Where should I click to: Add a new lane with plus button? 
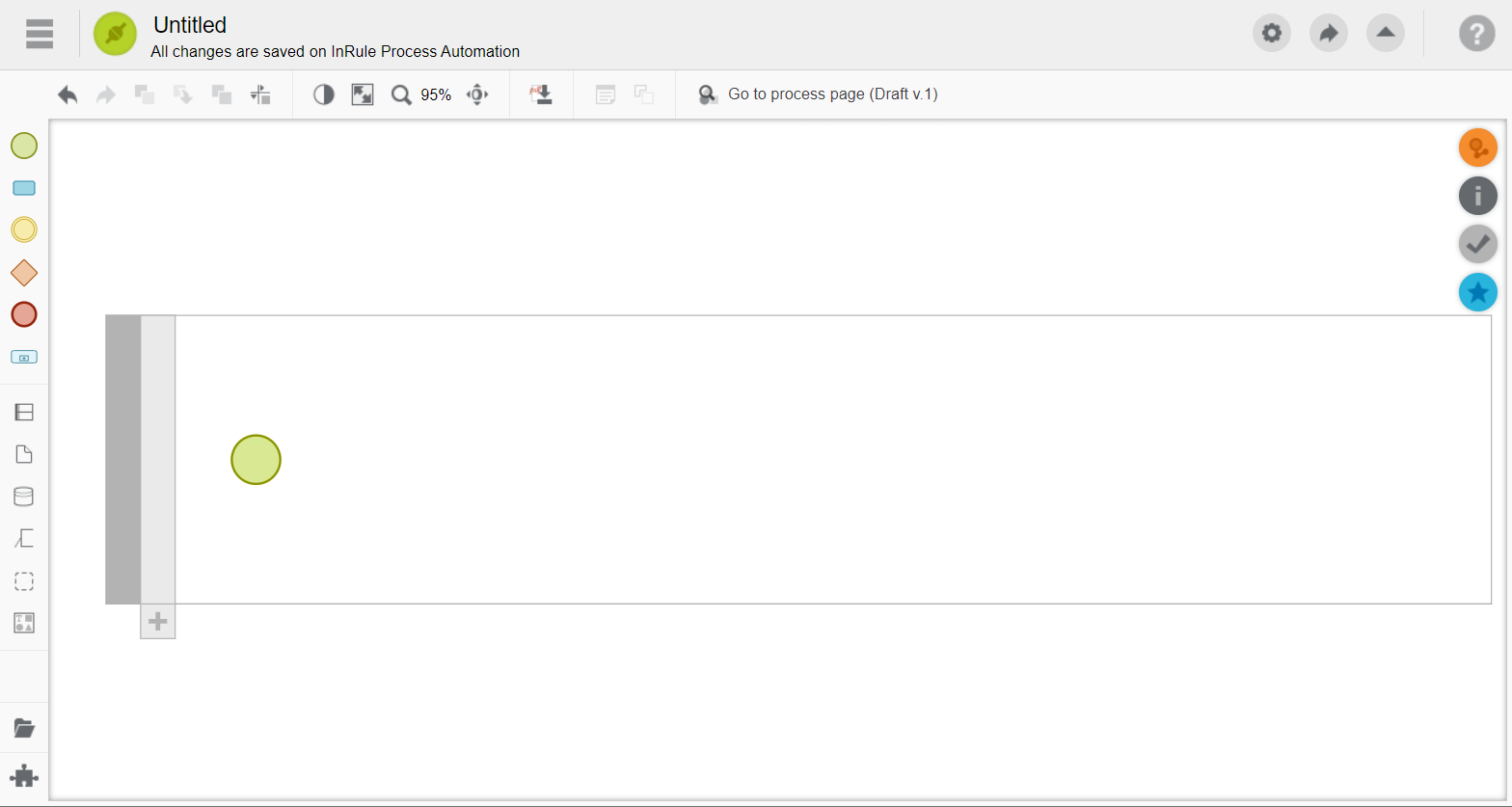[158, 622]
